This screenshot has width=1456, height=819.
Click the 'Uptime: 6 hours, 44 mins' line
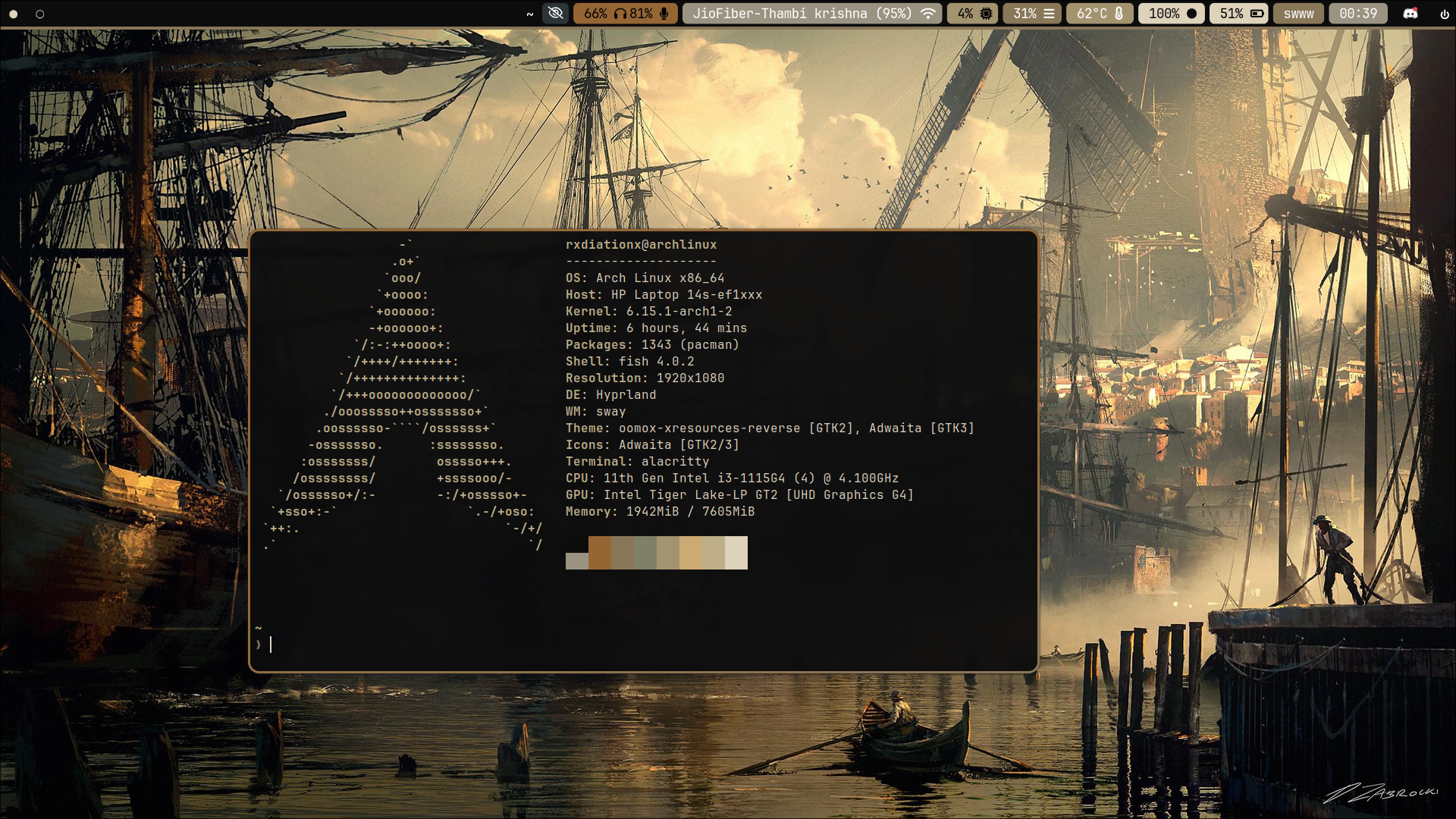click(x=656, y=328)
